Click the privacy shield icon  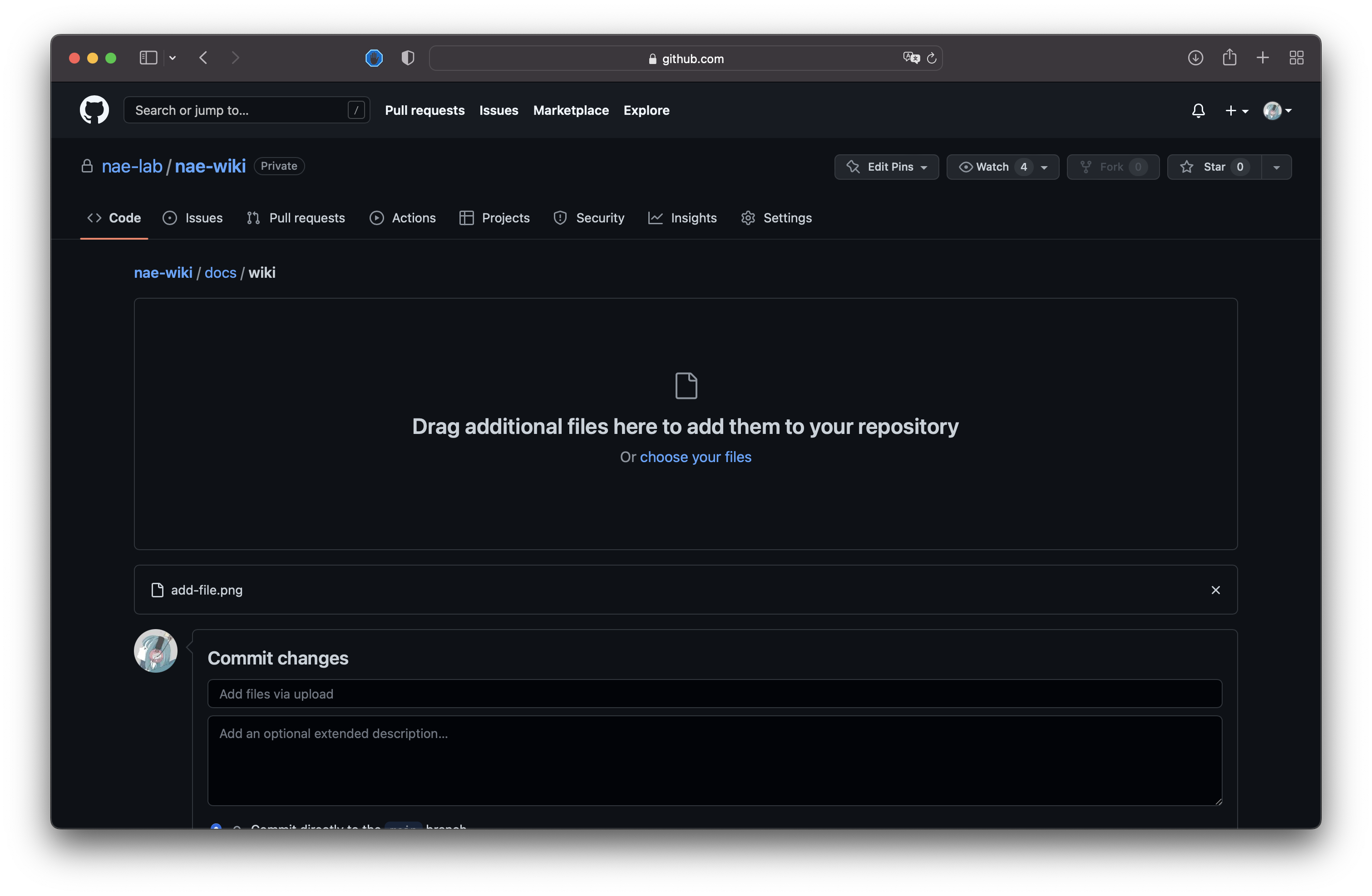(408, 58)
